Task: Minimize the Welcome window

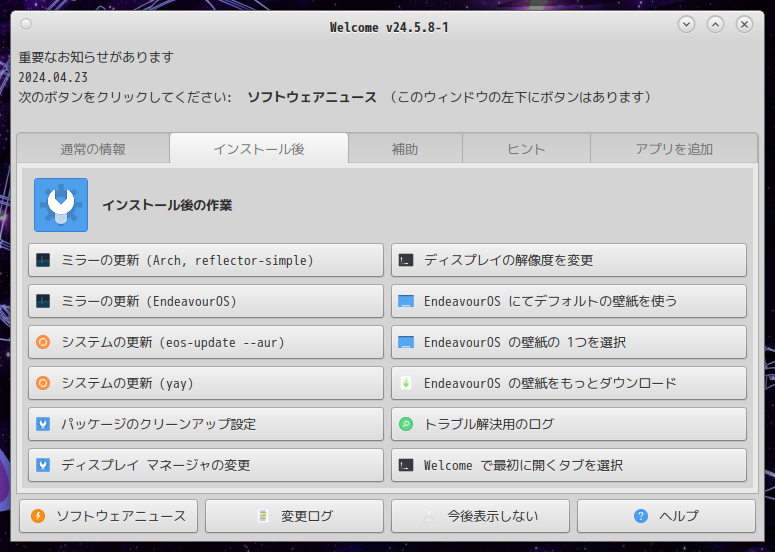Action: pos(686,24)
